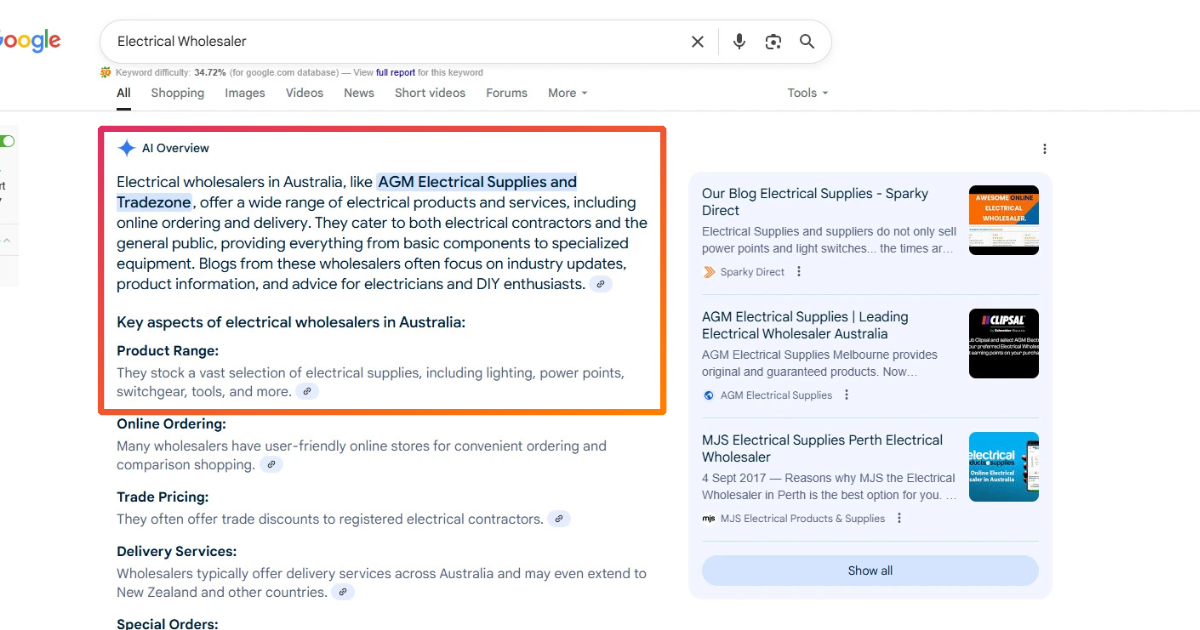Click the Sparky Direct favicon
This screenshot has width=1200, height=630.
point(709,272)
